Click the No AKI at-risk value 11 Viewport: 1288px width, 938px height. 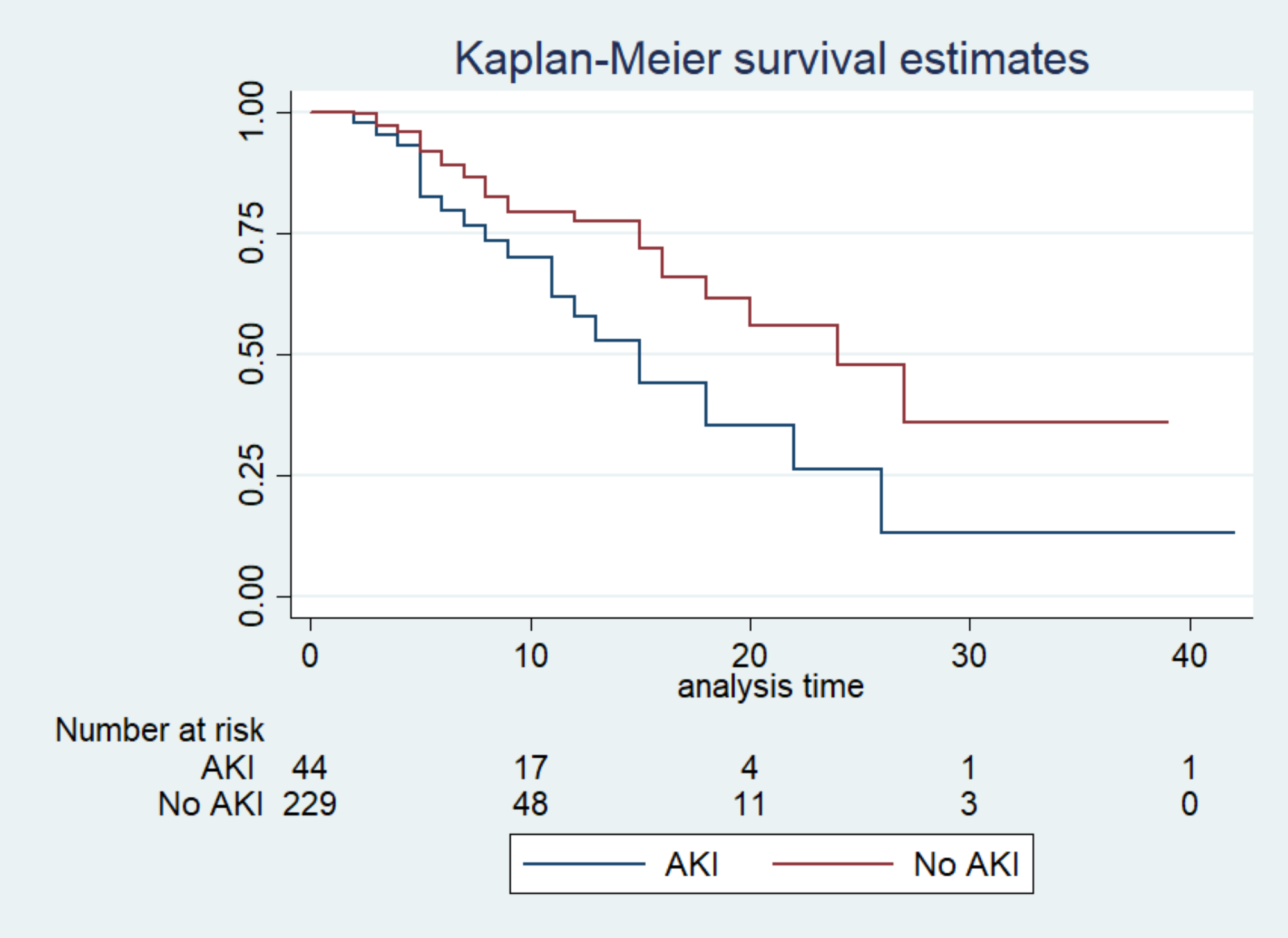[749, 804]
